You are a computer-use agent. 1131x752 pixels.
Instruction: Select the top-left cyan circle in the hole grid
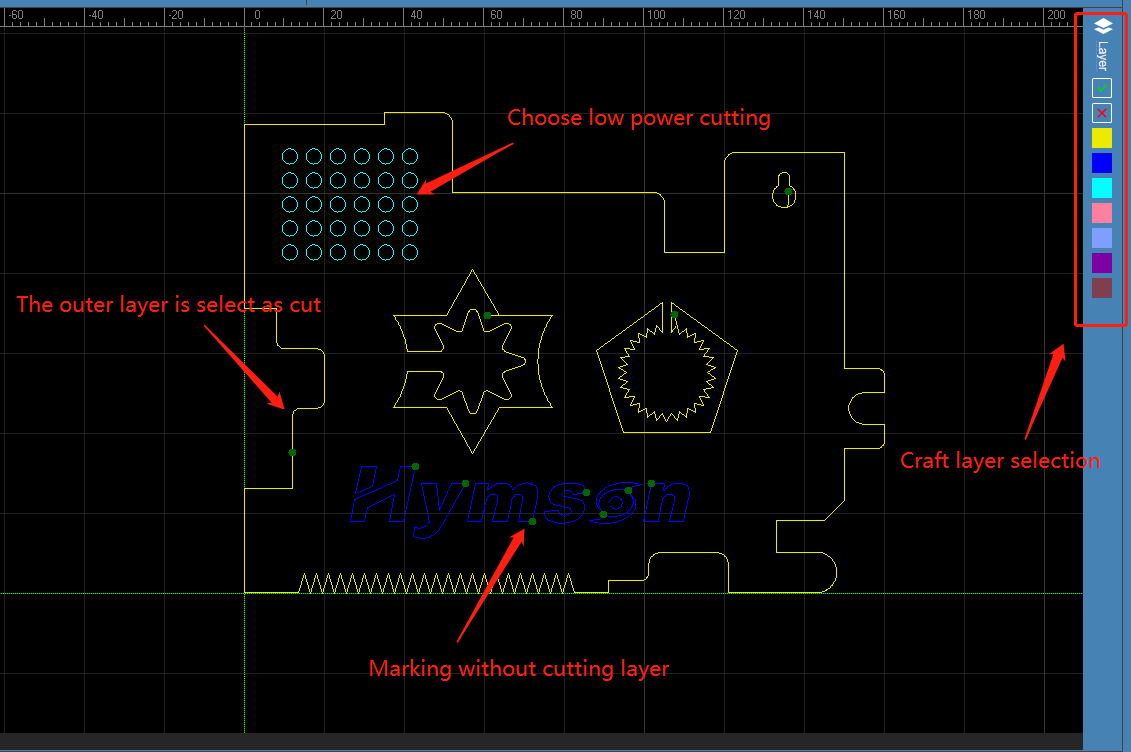[x=290, y=156]
